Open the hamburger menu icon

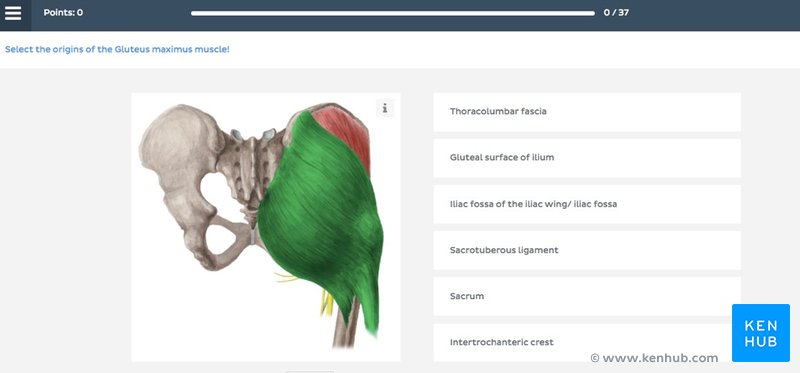(13, 13)
